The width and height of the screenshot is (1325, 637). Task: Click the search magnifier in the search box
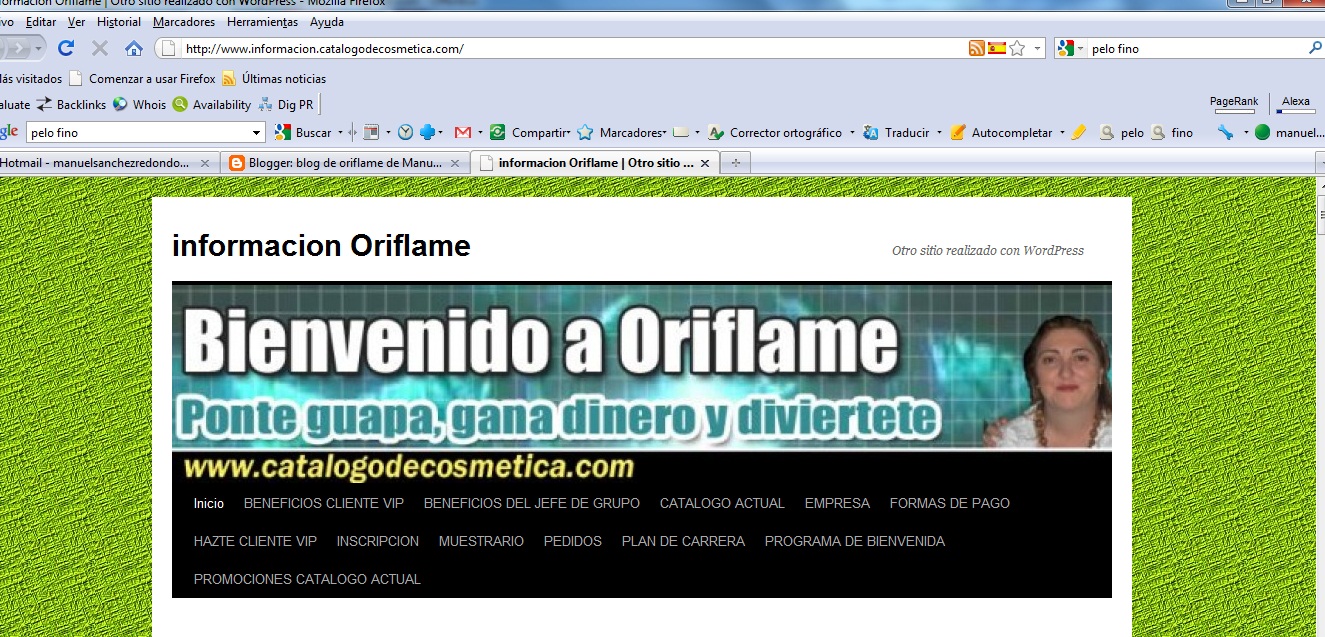tap(1315, 48)
